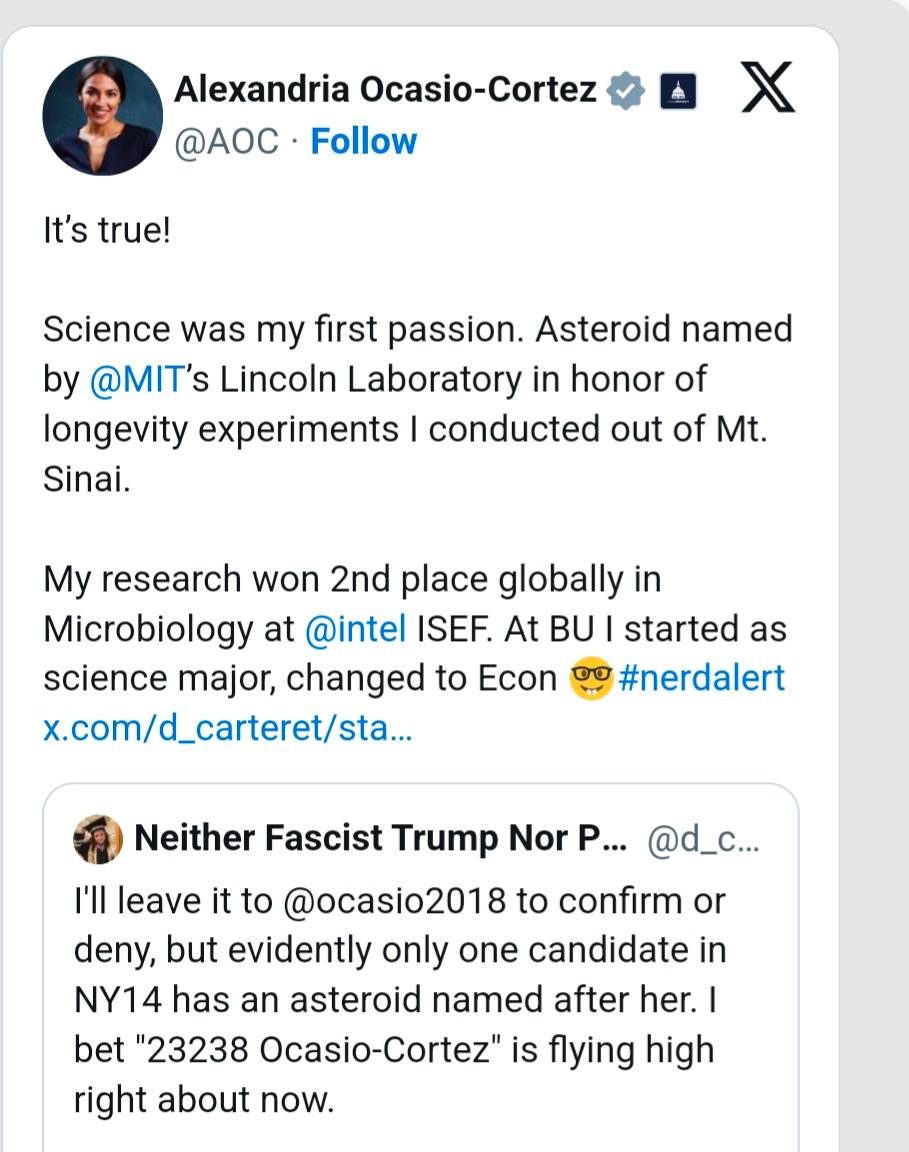Click the quoted author name 'Neither Fascist Trump Nor P...'

point(381,838)
